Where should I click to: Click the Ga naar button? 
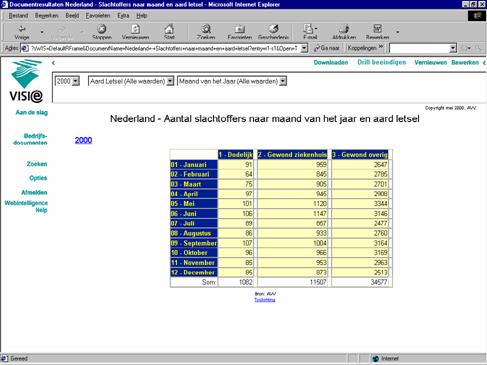pos(327,48)
